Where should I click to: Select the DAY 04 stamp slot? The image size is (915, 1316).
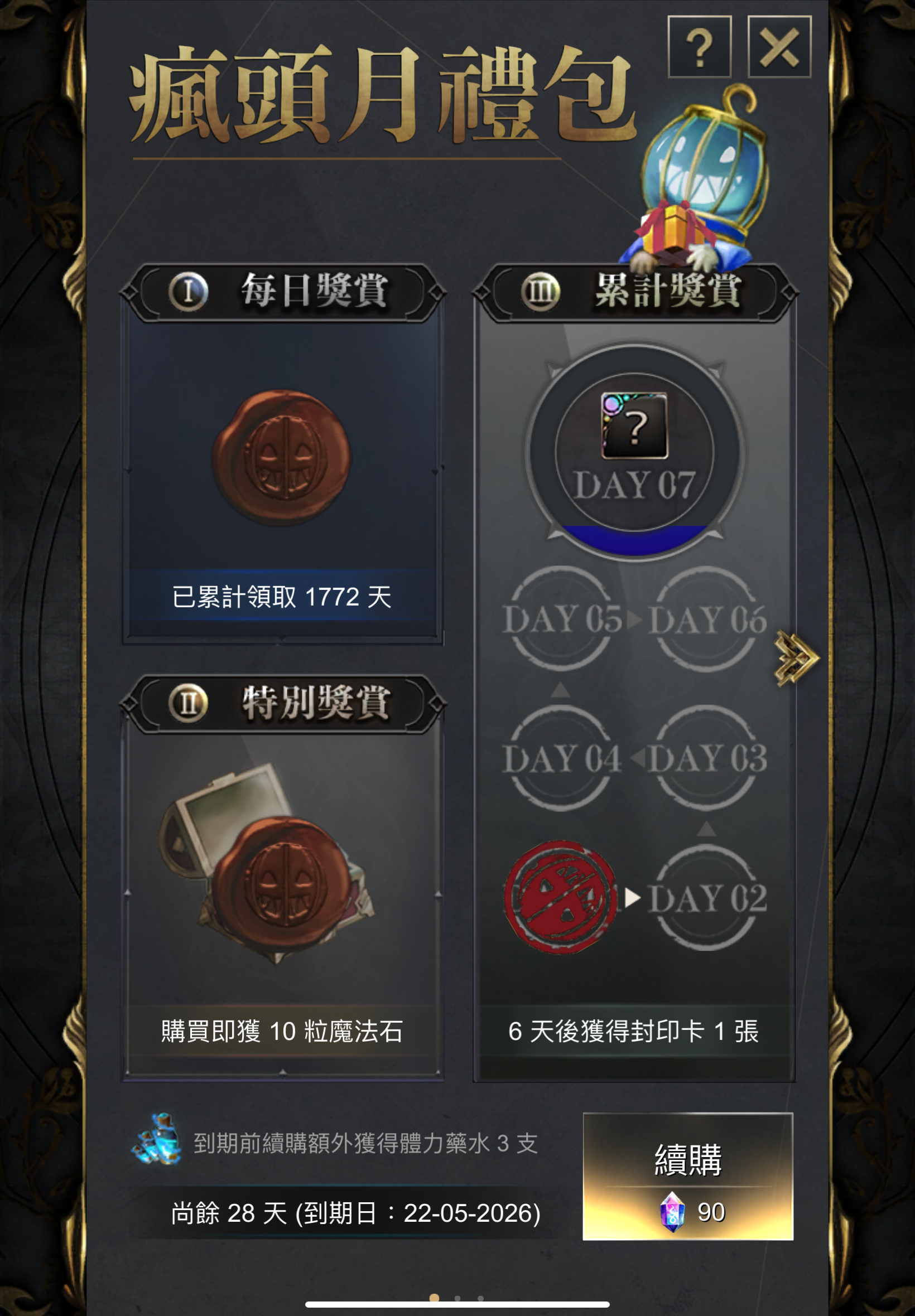(562, 758)
